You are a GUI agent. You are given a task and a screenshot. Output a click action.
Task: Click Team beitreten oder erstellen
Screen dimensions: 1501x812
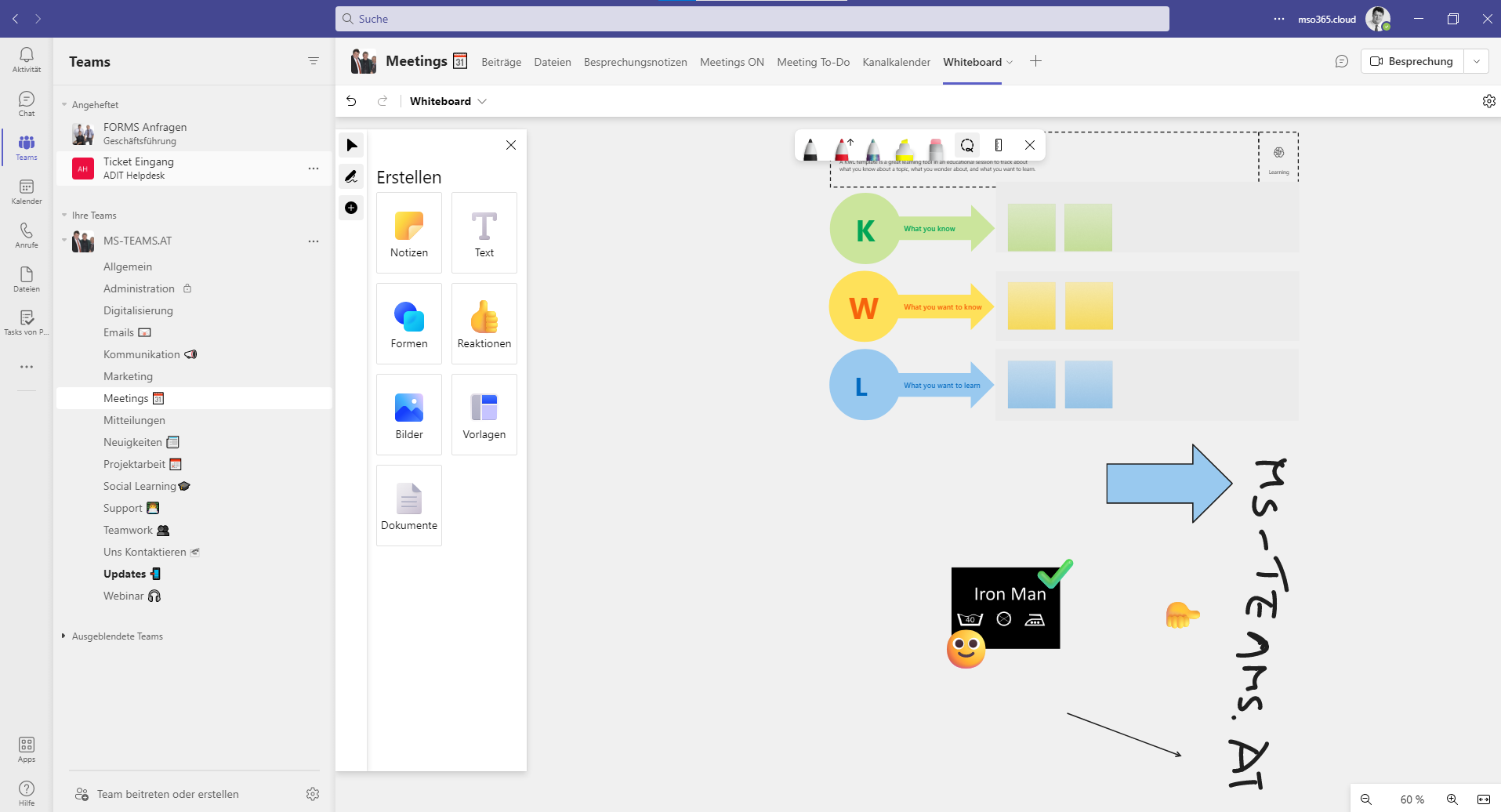pos(167,793)
